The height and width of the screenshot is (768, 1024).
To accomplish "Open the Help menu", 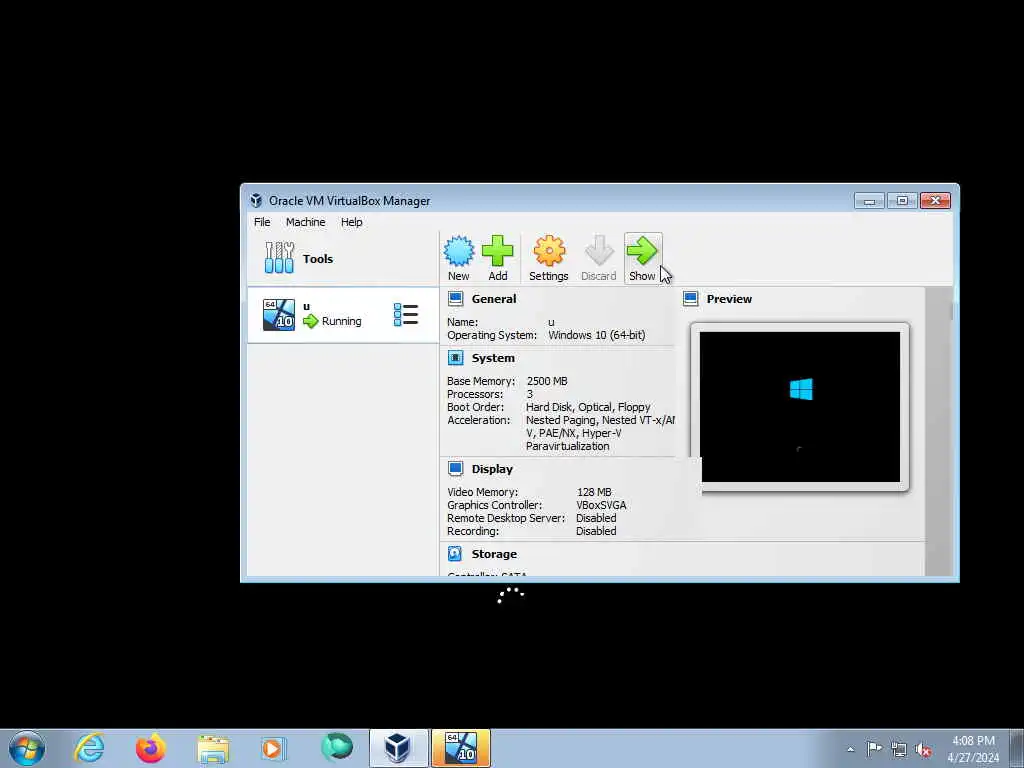I will pos(351,222).
